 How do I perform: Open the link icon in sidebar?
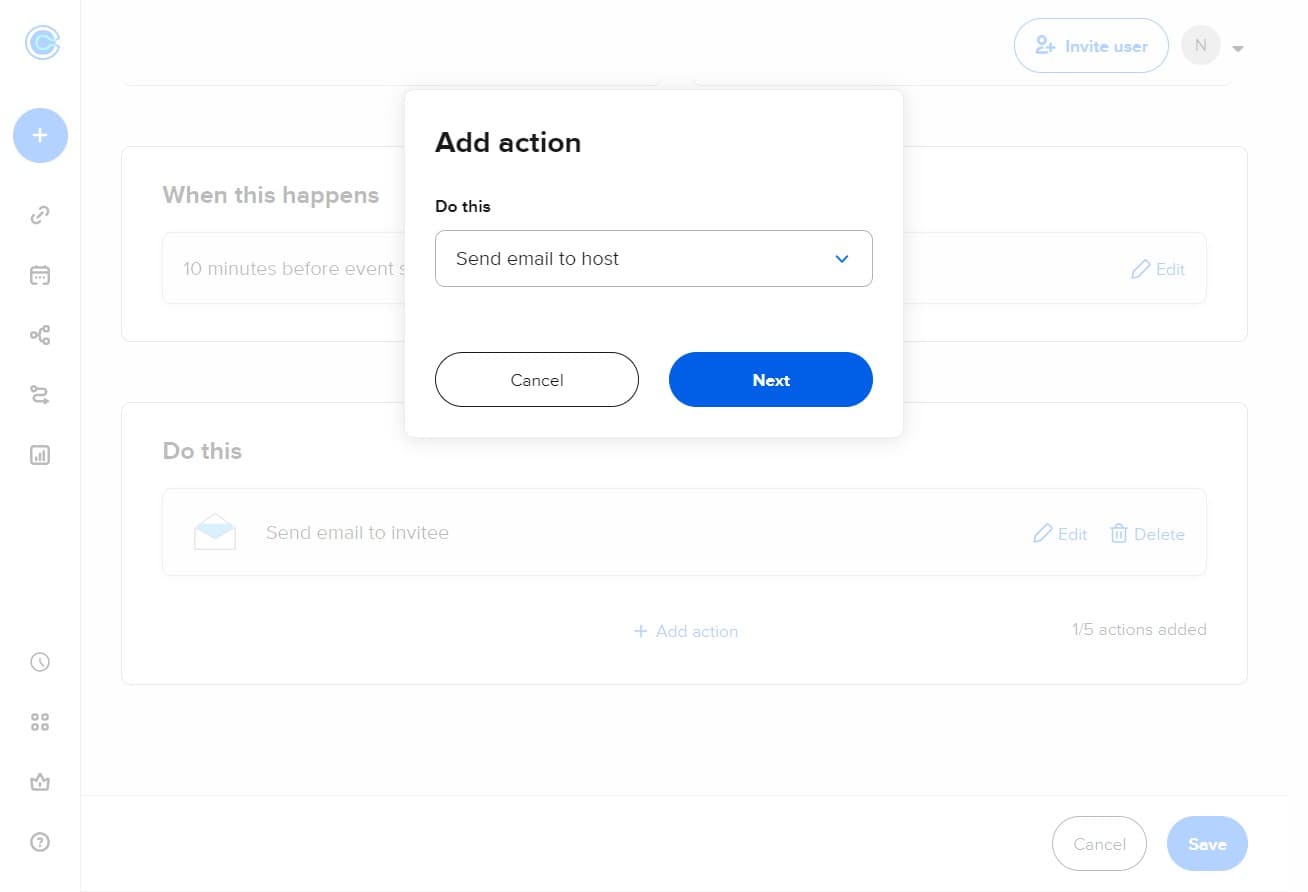40,215
